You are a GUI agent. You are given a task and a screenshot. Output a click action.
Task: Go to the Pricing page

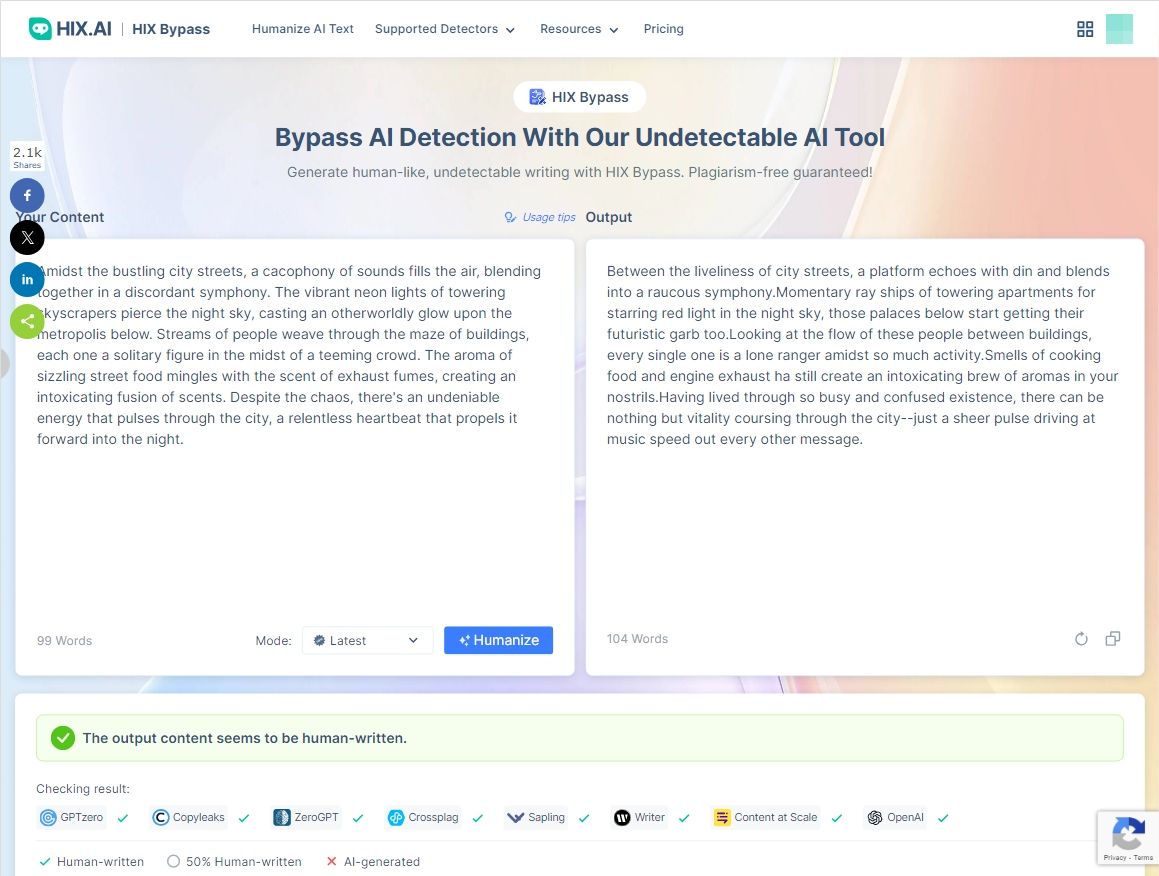click(664, 29)
